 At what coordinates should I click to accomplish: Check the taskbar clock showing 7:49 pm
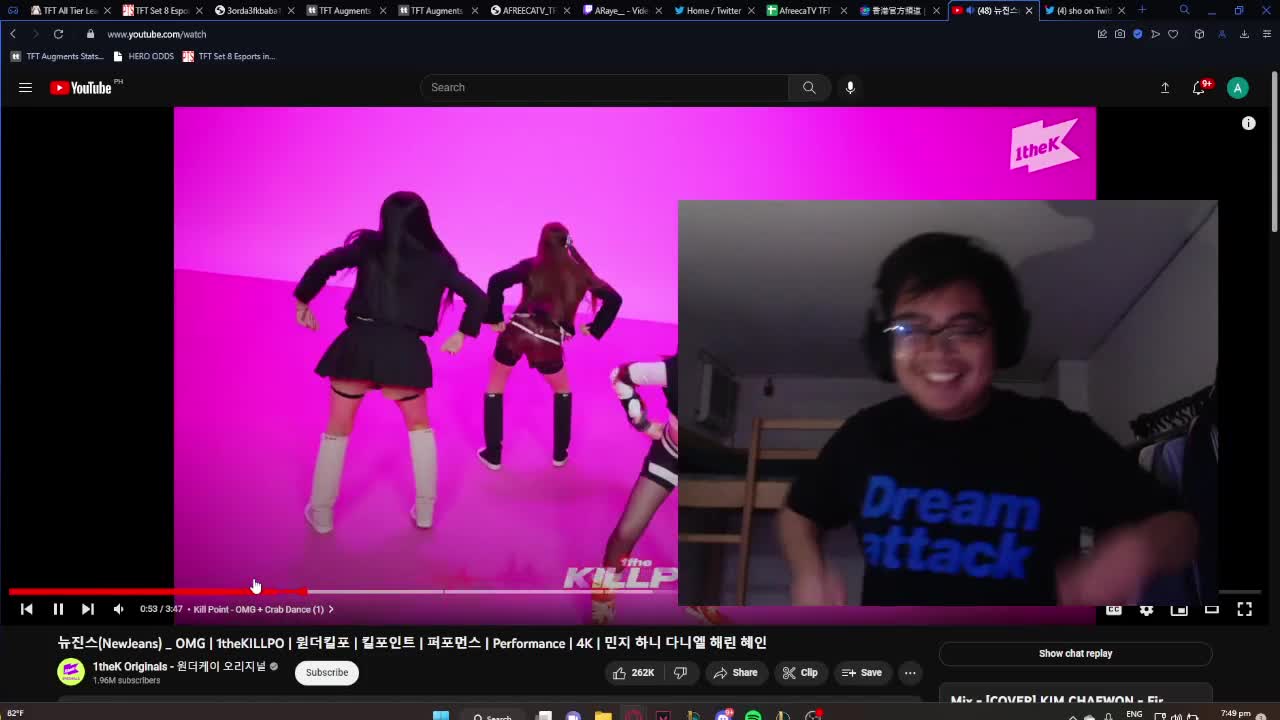point(1236,714)
